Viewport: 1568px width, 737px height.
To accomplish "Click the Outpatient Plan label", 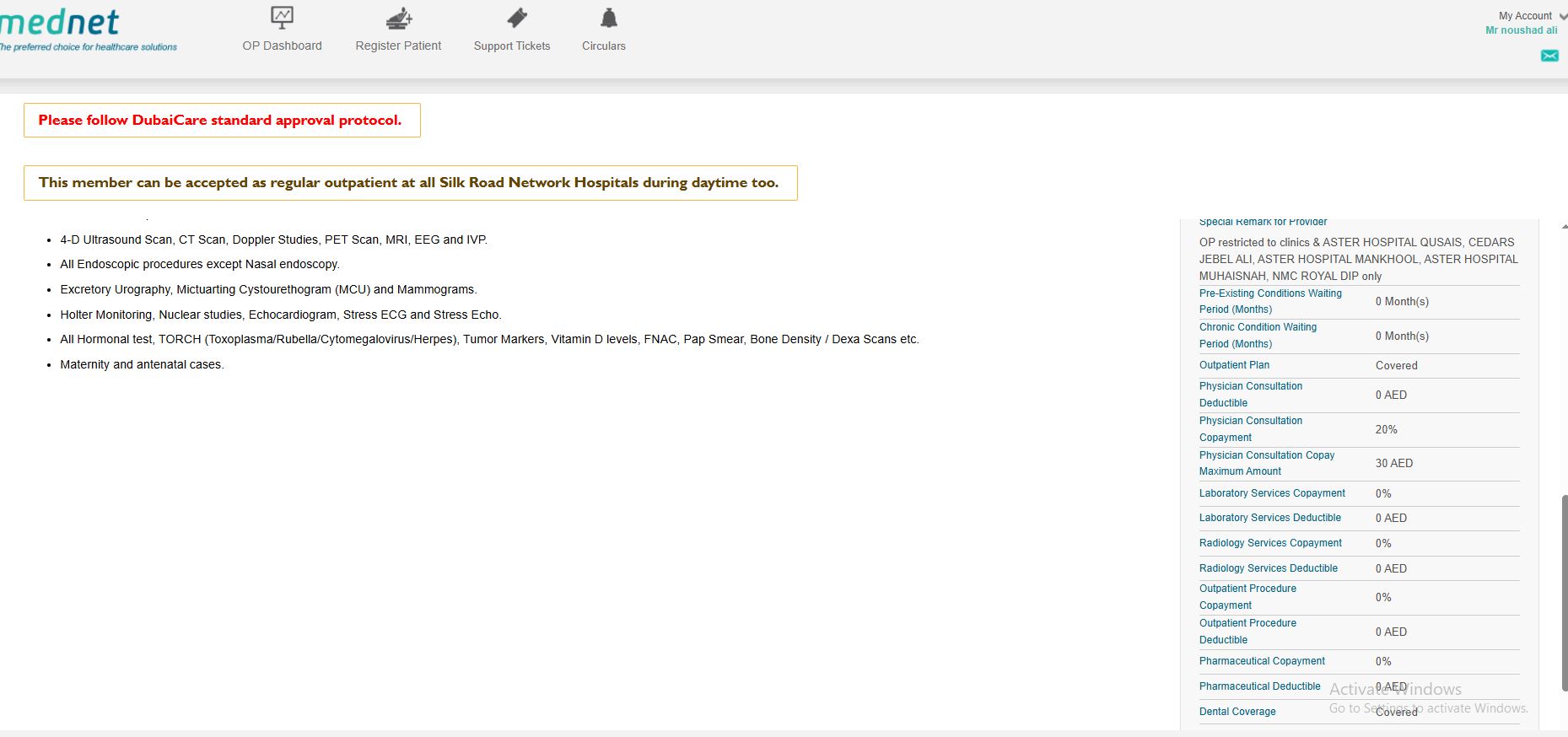I will [1234, 365].
